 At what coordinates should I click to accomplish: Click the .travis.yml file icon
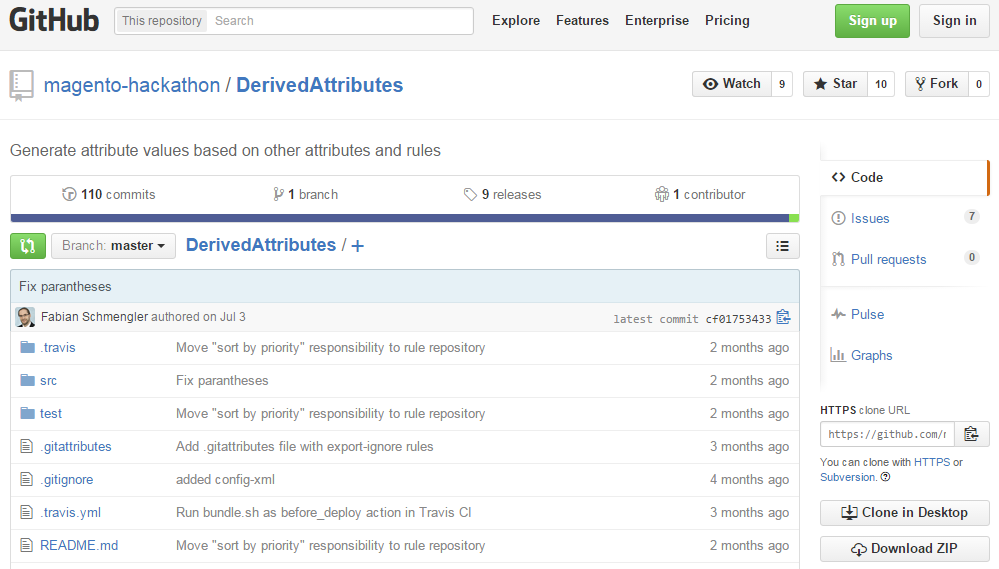pyautogui.click(x=26, y=512)
